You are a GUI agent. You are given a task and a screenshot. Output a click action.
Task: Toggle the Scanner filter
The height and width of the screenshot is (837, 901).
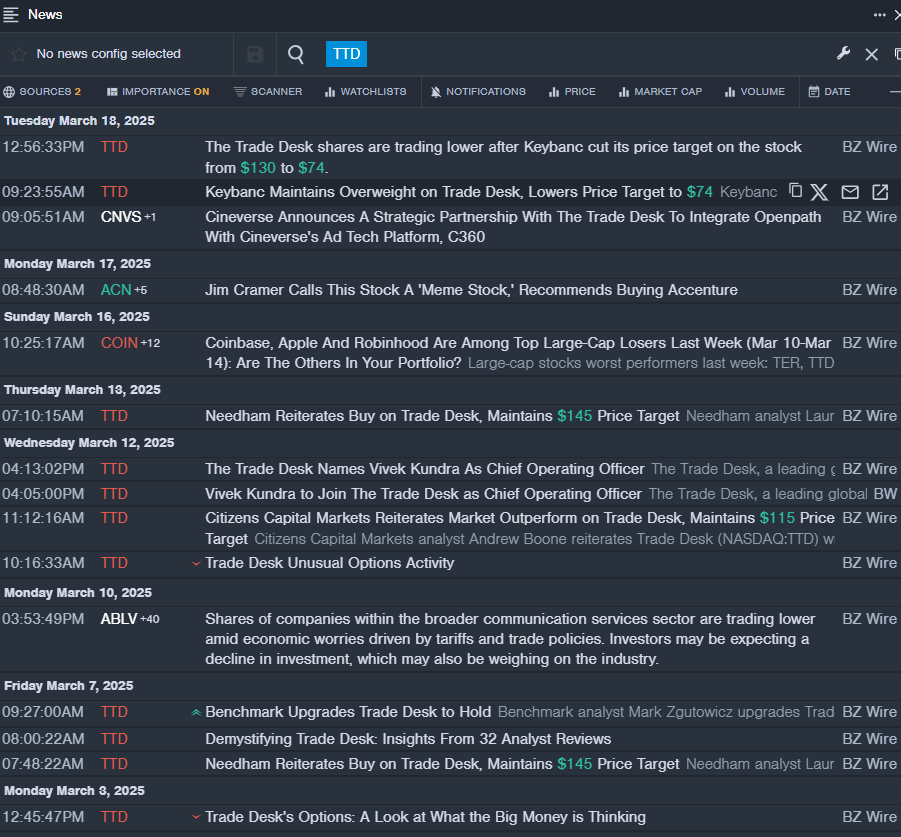[x=268, y=92]
